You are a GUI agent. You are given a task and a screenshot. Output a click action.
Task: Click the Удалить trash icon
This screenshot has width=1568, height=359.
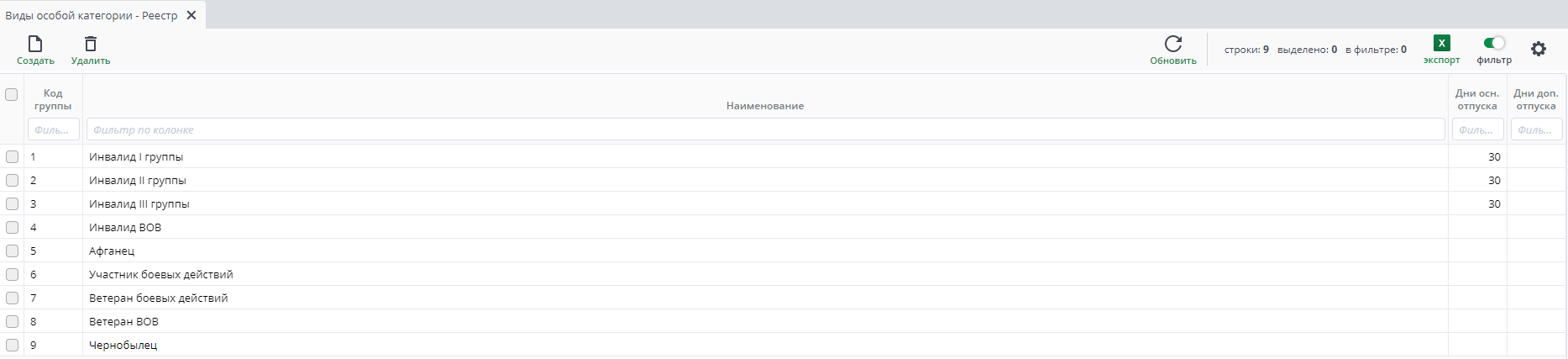91,44
